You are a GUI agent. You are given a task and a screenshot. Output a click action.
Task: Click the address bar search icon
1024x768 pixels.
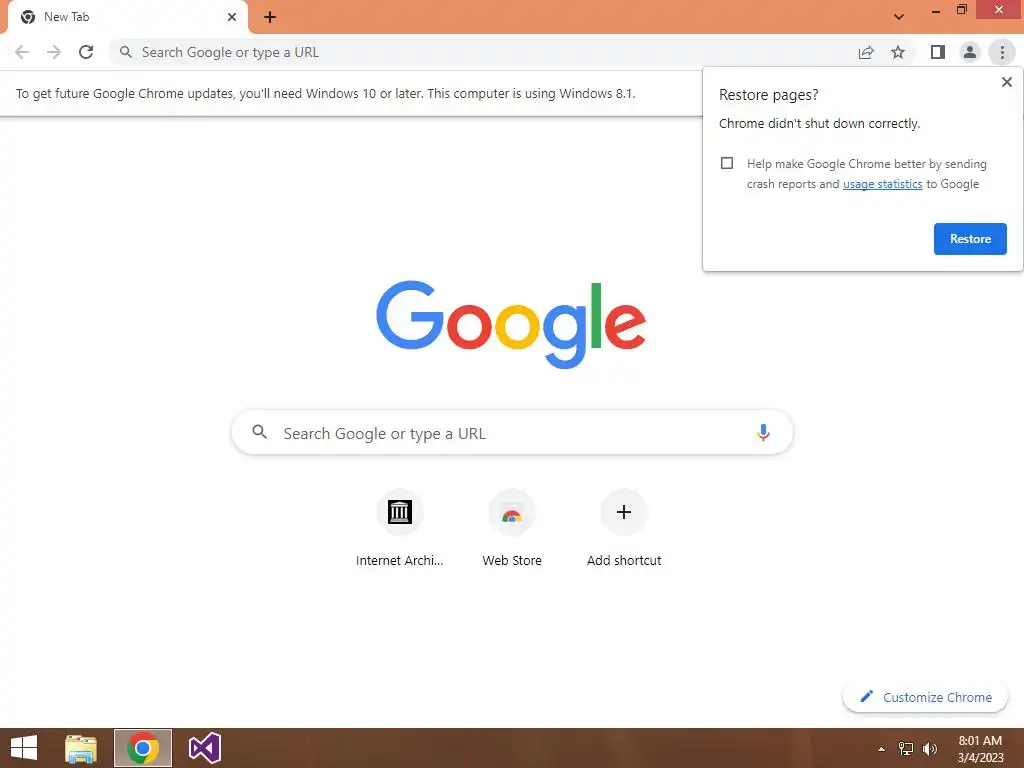coord(125,52)
